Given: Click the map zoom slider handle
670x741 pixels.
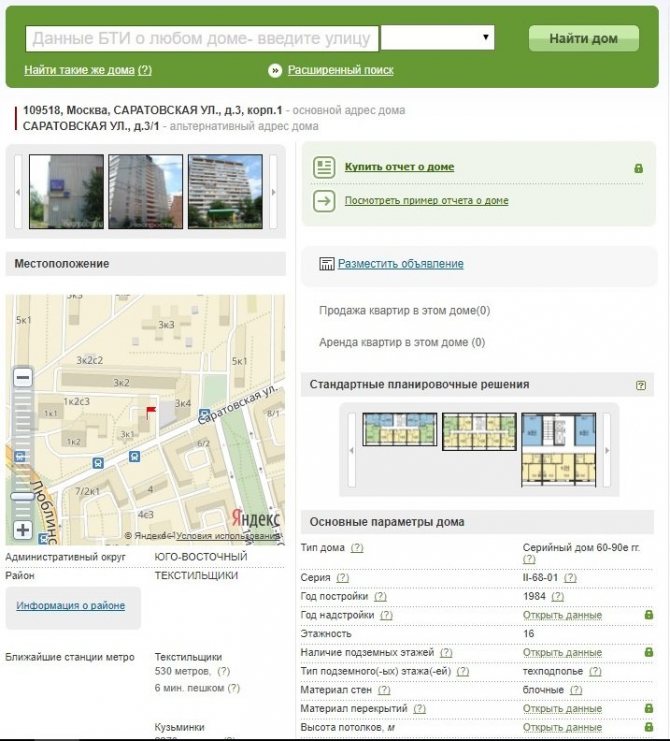Looking at the screenshot, I should click(22, 496).
